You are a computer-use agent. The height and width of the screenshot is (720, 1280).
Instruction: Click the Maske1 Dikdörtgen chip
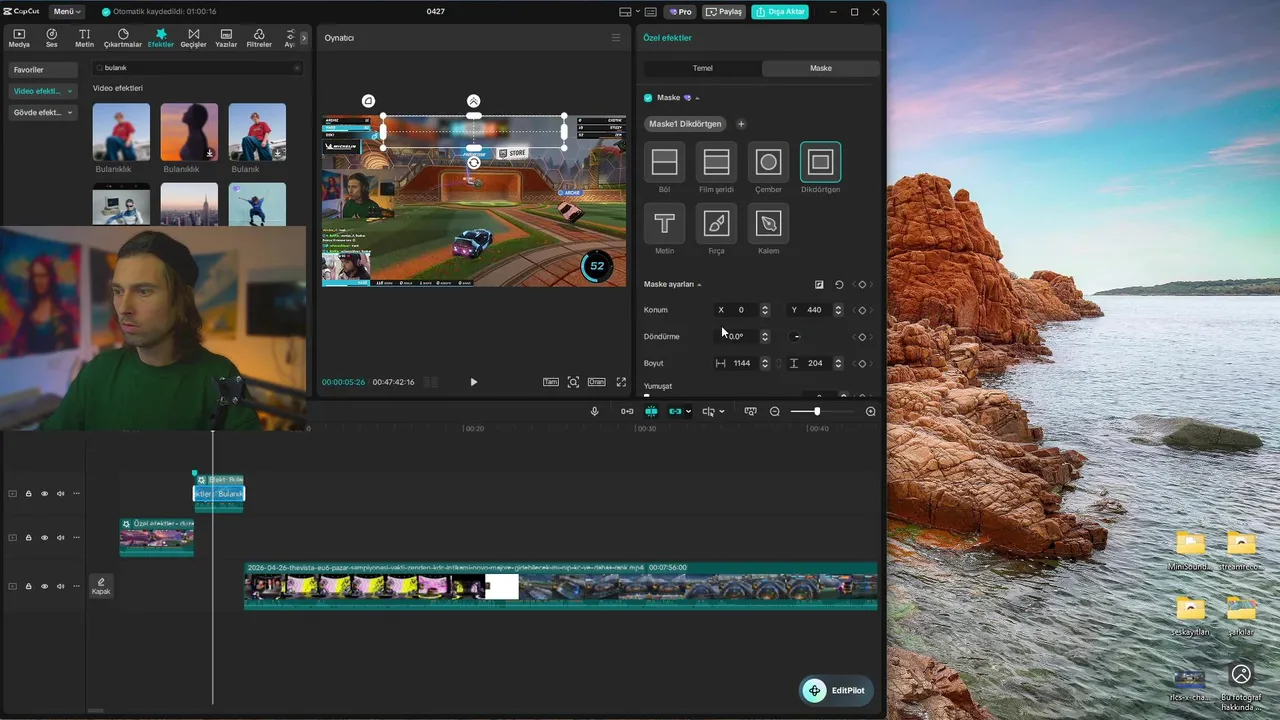coord(685,124)
